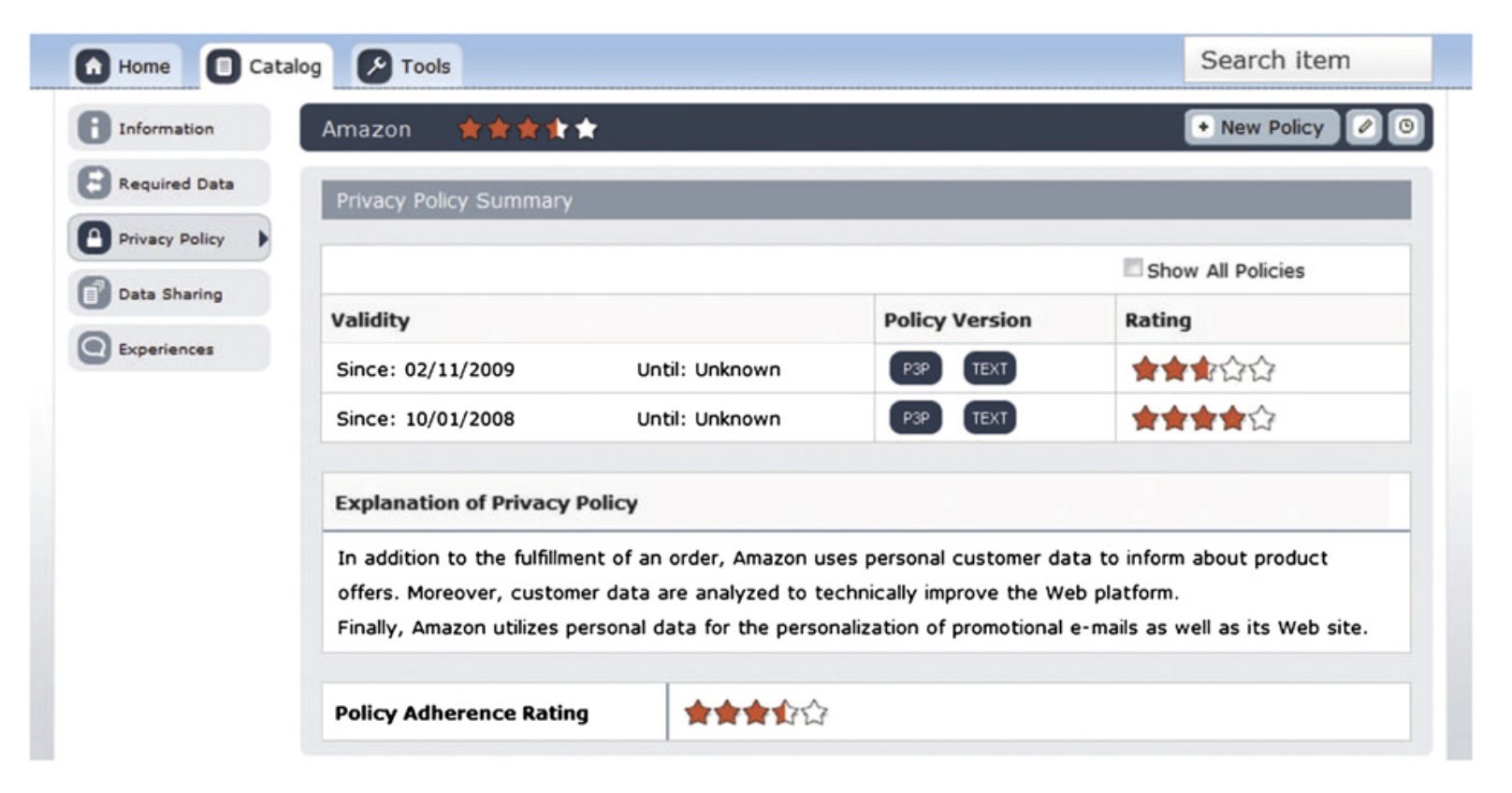
Task: Click the Tools wrench icon
Action: (x=374, y=66)
